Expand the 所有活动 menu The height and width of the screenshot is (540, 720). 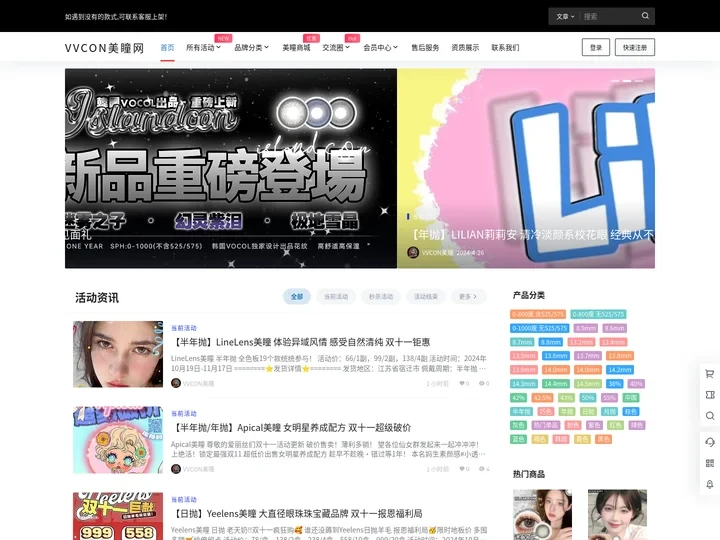[203, 47]
